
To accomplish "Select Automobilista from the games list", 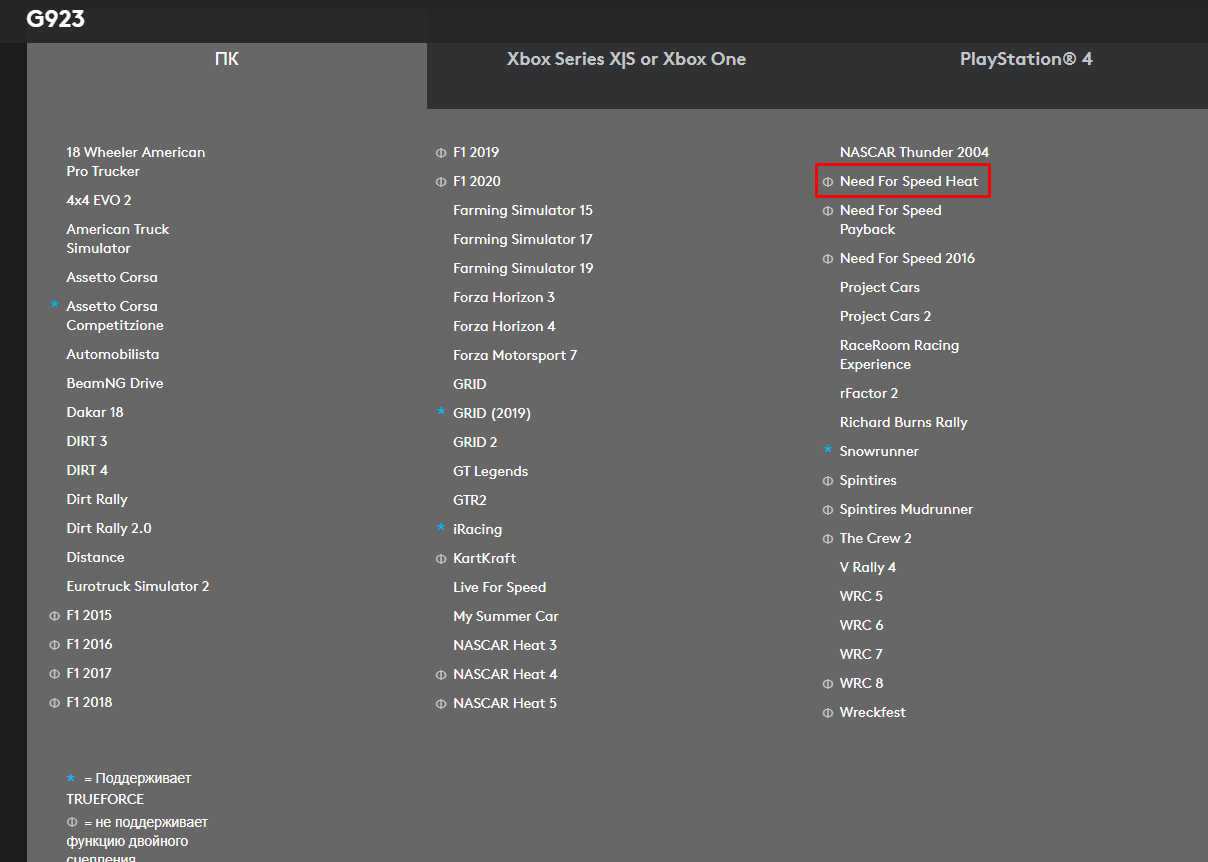I will pyautogui.click(x=113, y=354).
